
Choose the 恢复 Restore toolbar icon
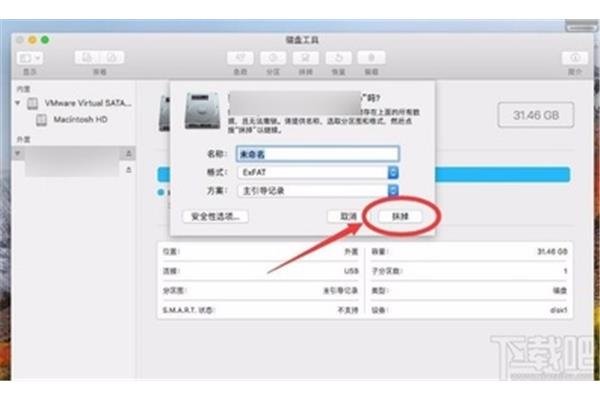coord(338,58)
